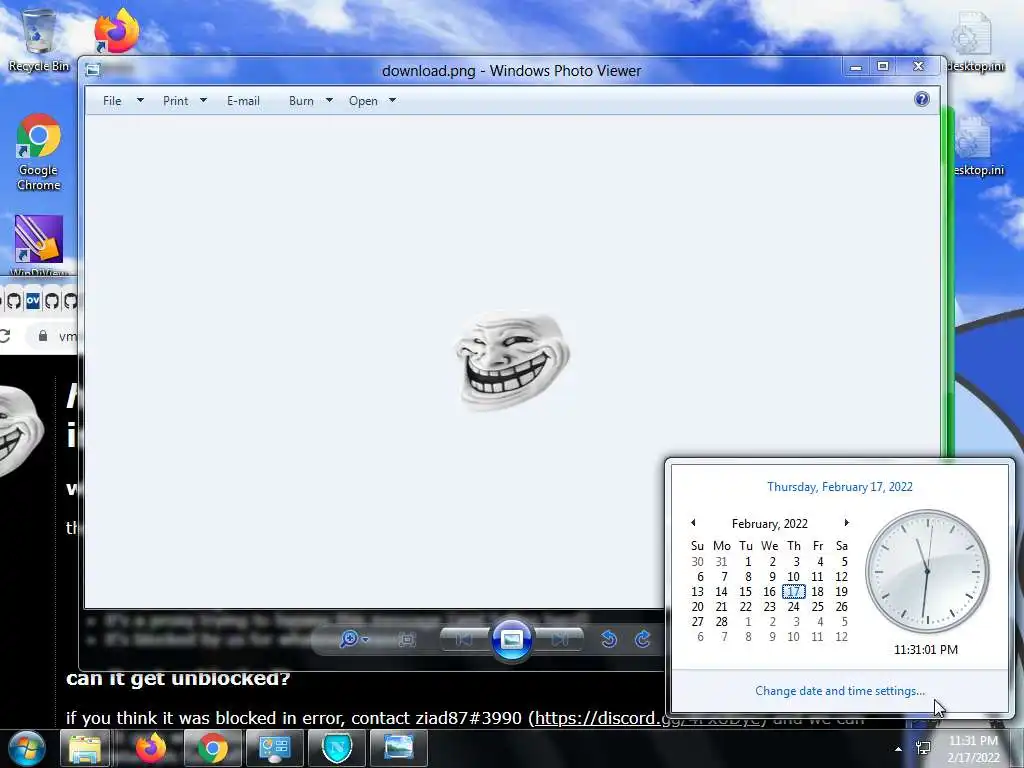Open 'Change date and time settings...'
This screenshot has height=768, width=1024.
click(840, 691)
